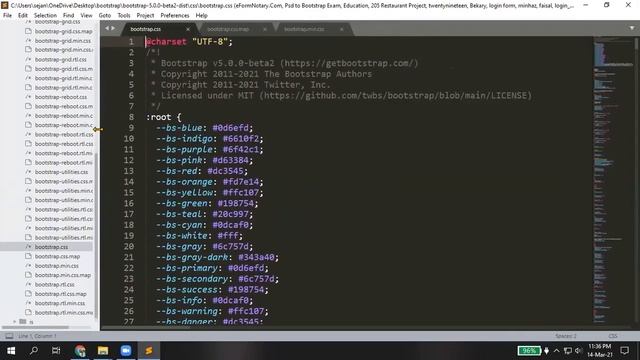The image size is (640, 360).
Task: Go to next tab with right arrow
Action: (x=113, y=29)
